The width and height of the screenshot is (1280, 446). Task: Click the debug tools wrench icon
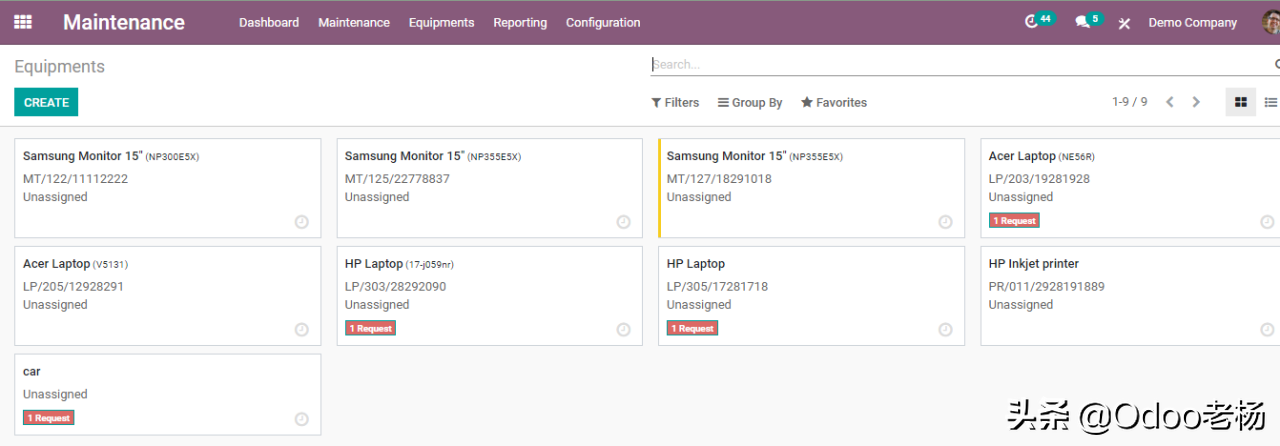(1124, 23)
